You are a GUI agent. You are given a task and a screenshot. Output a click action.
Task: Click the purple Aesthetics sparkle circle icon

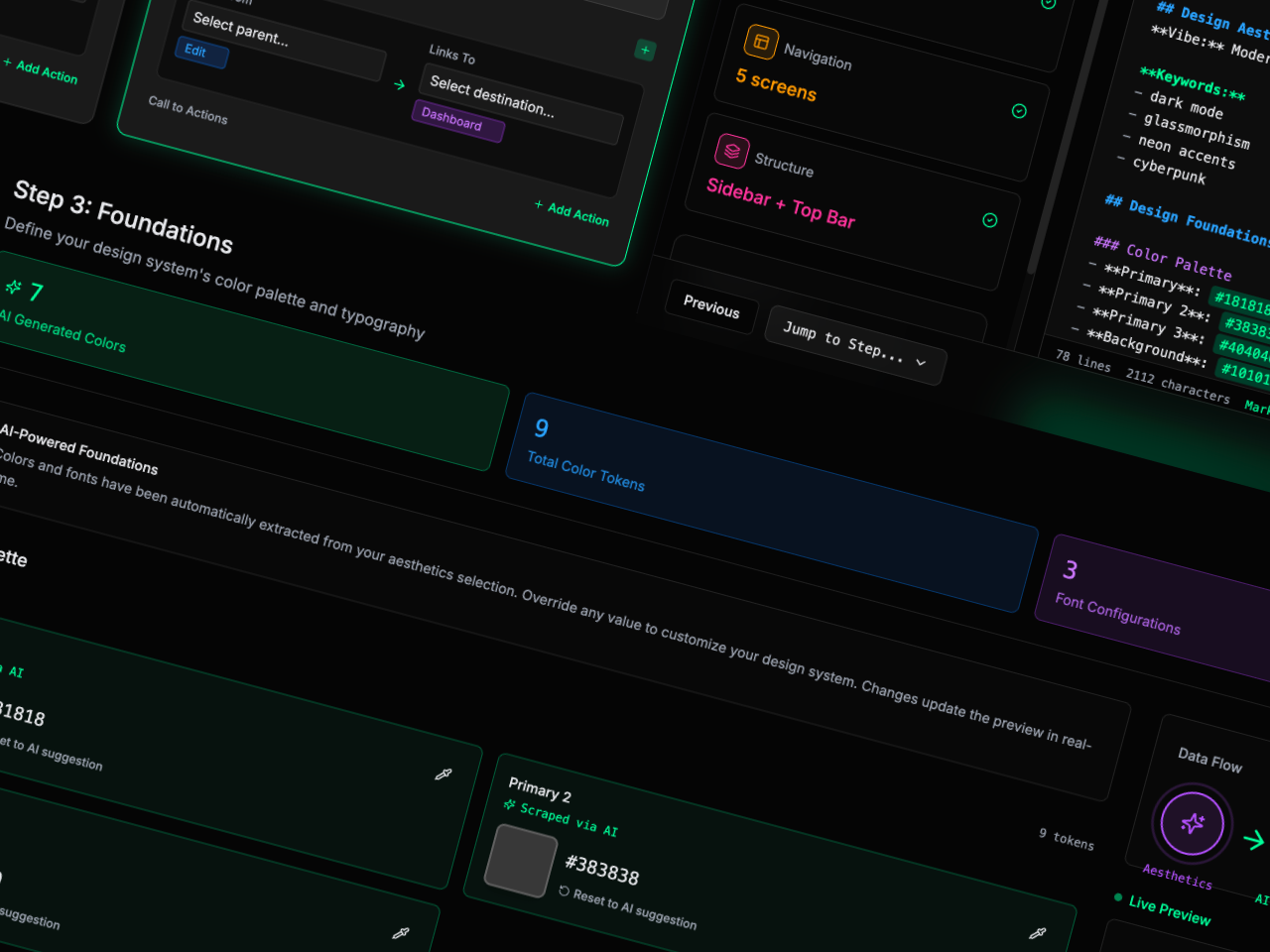coord(1193,823)
